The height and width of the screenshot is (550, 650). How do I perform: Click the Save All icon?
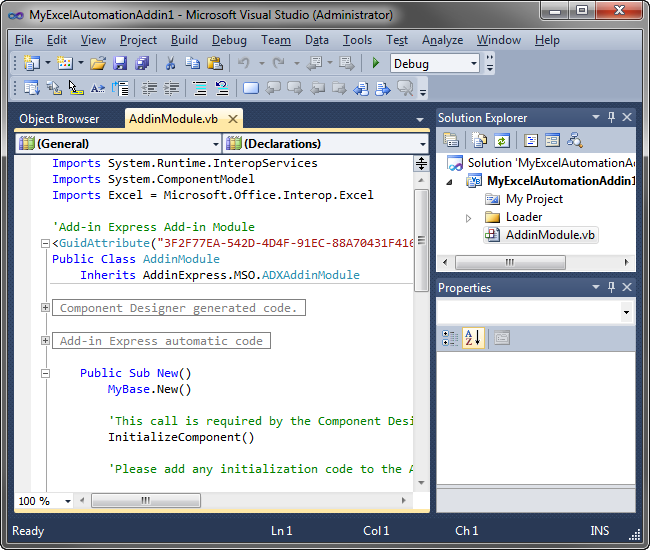(142, 63)
